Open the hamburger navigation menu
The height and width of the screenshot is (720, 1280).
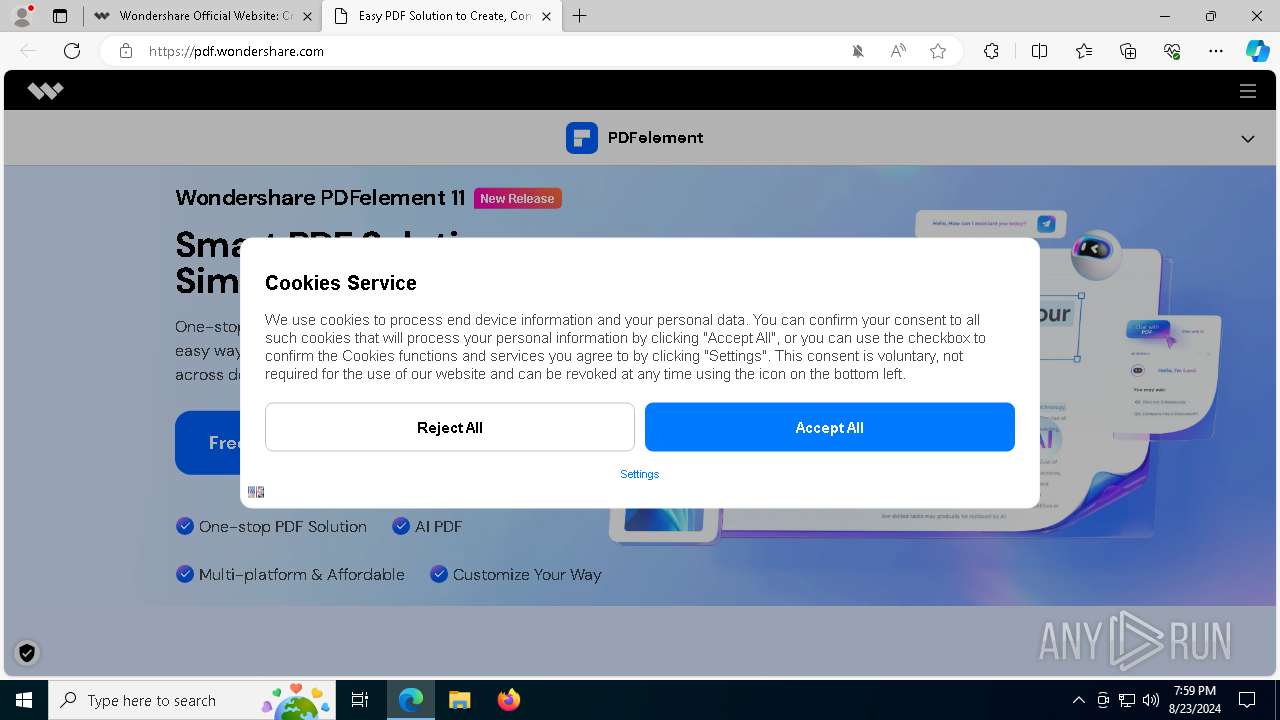click(1248, 91)
